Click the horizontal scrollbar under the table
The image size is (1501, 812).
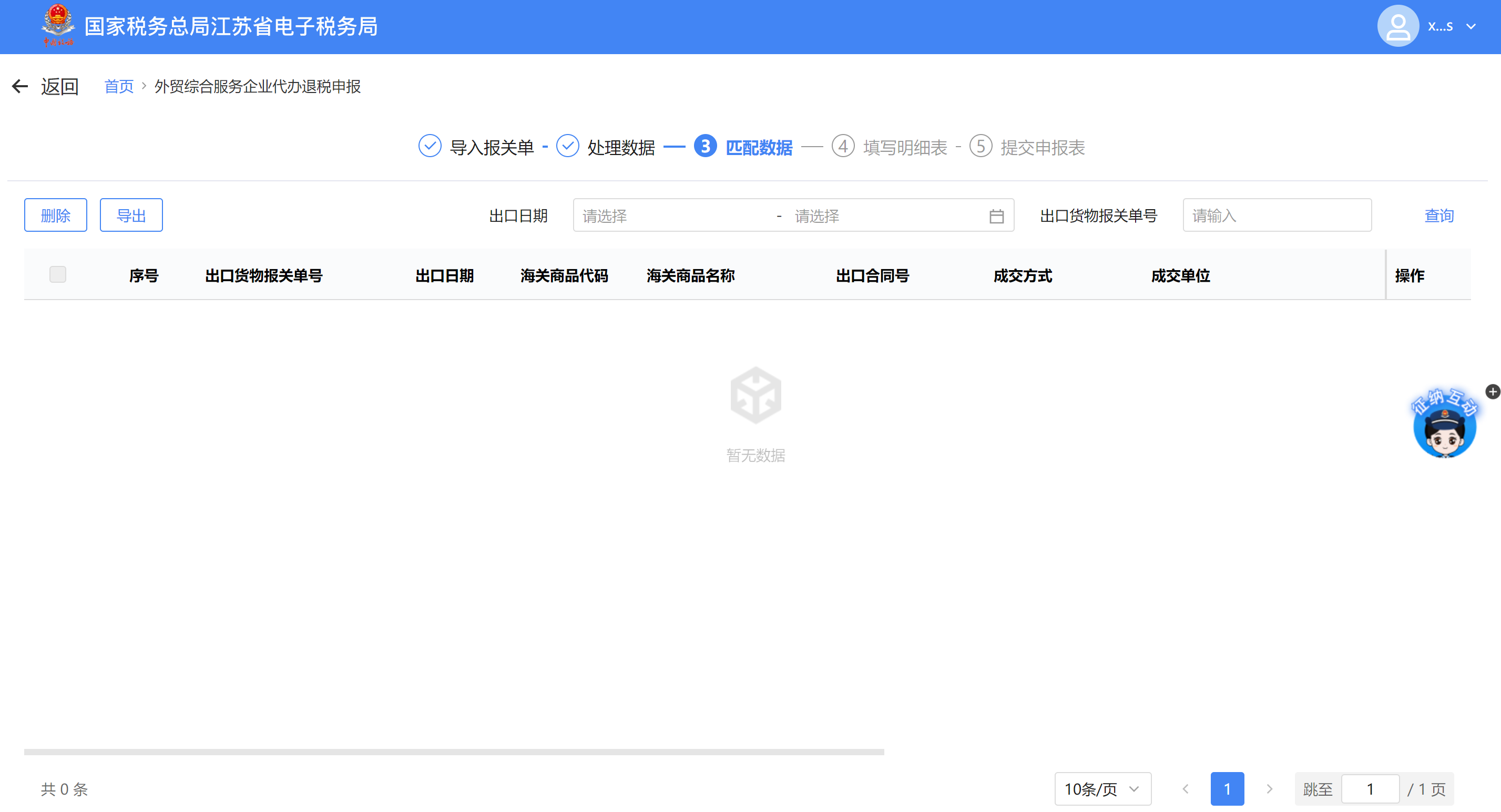[x=453, y=752]
